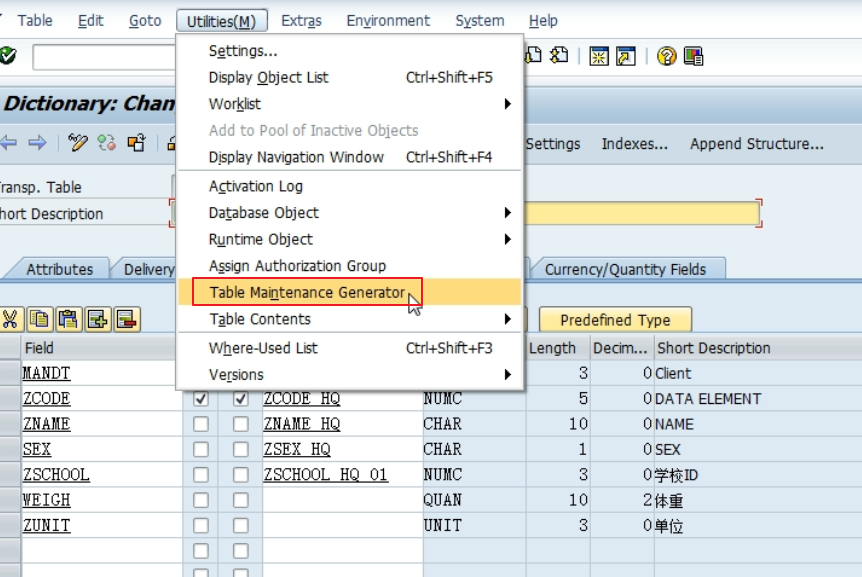Uncheck the Key checkbox in ZCODE row

tap(201, 398)
